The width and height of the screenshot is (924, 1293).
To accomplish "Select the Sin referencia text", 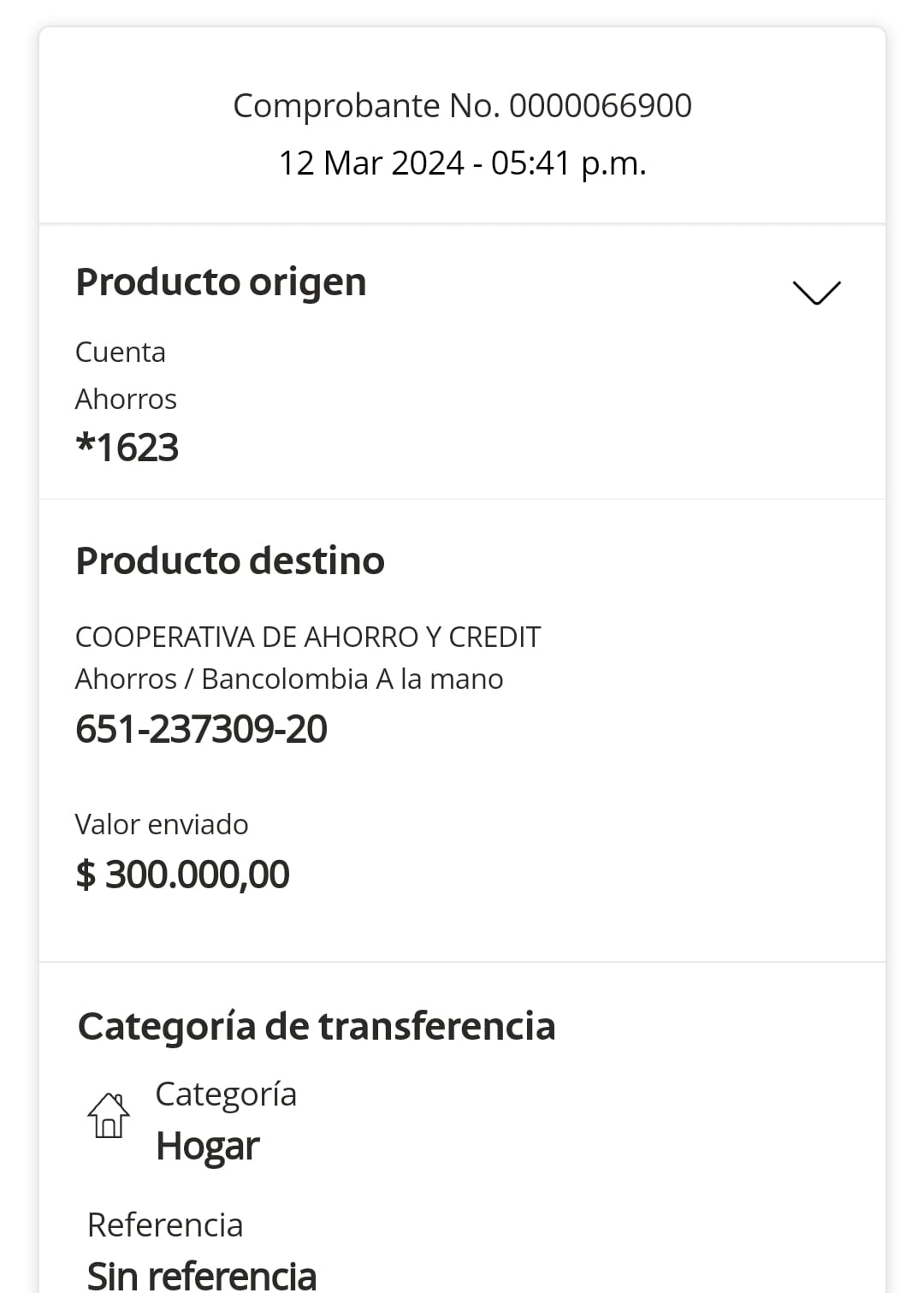I will (x=202, y=1274).
